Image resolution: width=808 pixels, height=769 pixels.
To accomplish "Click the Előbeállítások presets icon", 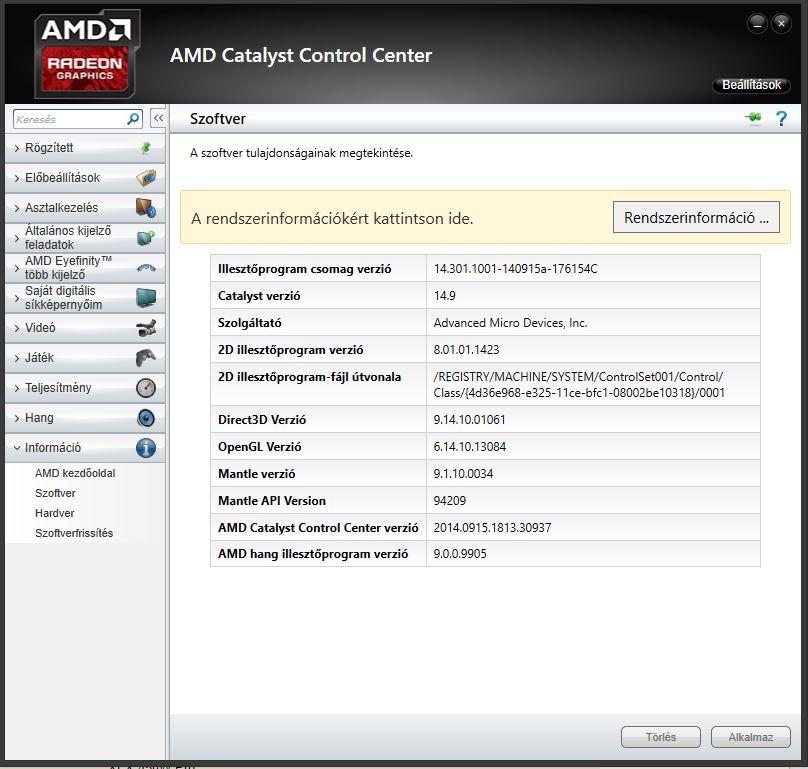I will (x=146, y=178).
